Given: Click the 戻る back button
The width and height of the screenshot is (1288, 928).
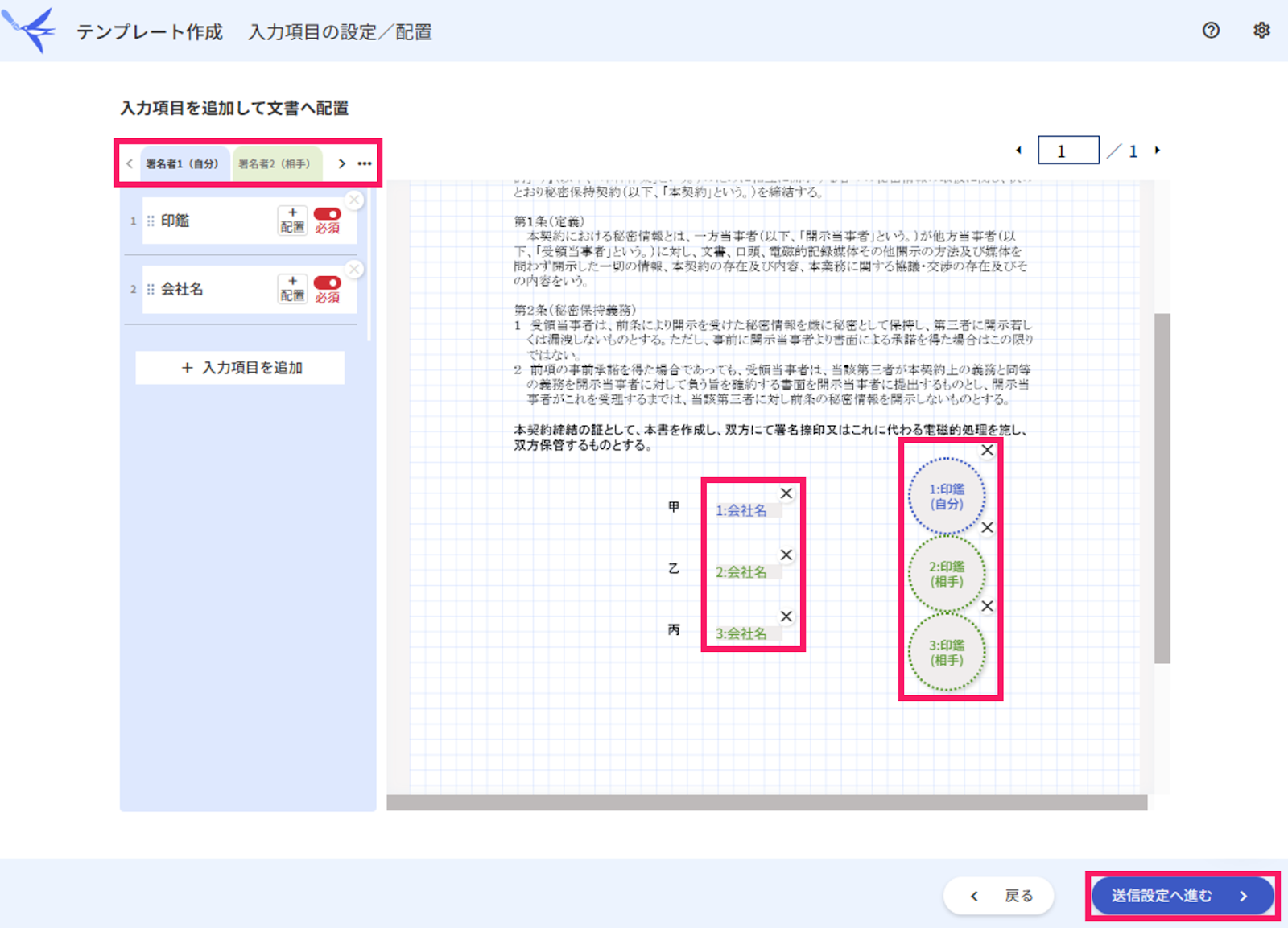Looking at the screenshot, I should click(999, 896).
